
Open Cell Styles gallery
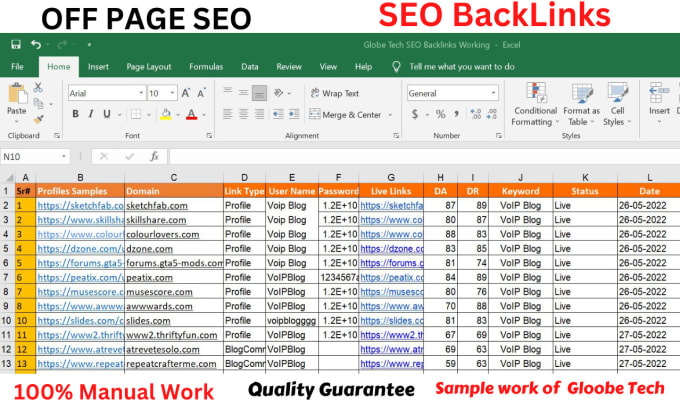coord(617,105)
